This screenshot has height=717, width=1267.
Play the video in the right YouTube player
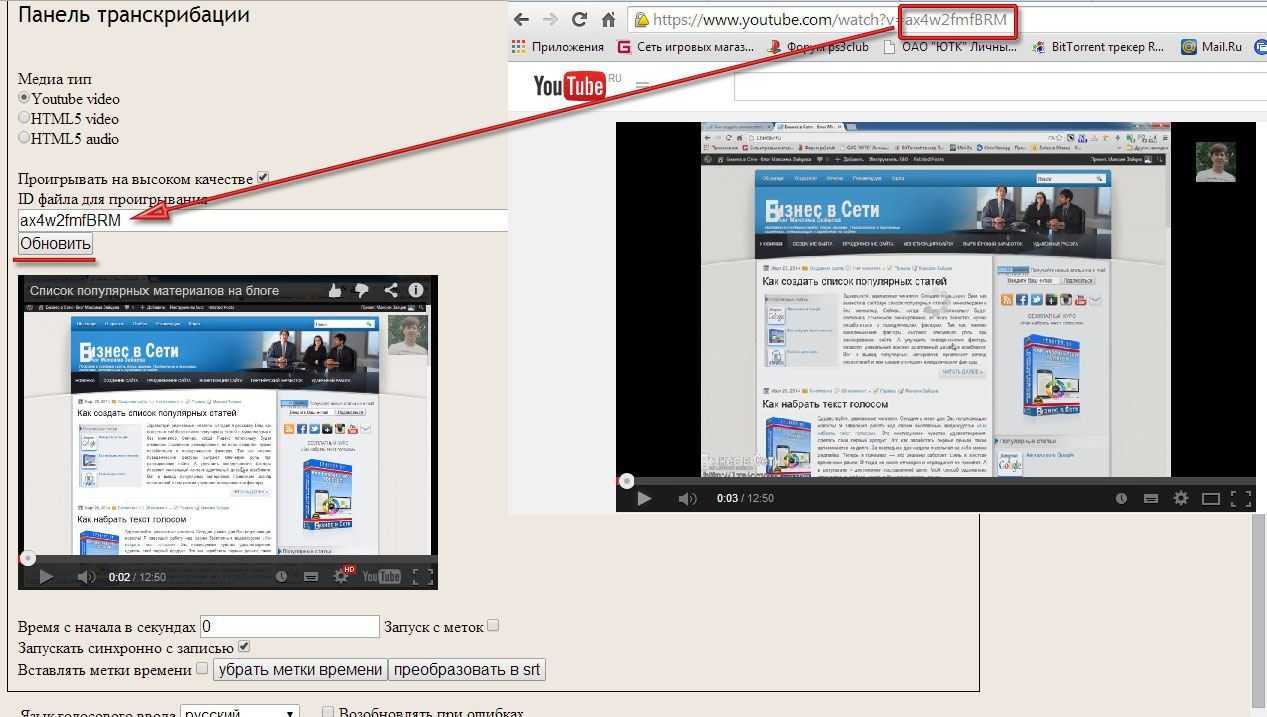pos(644,498)
